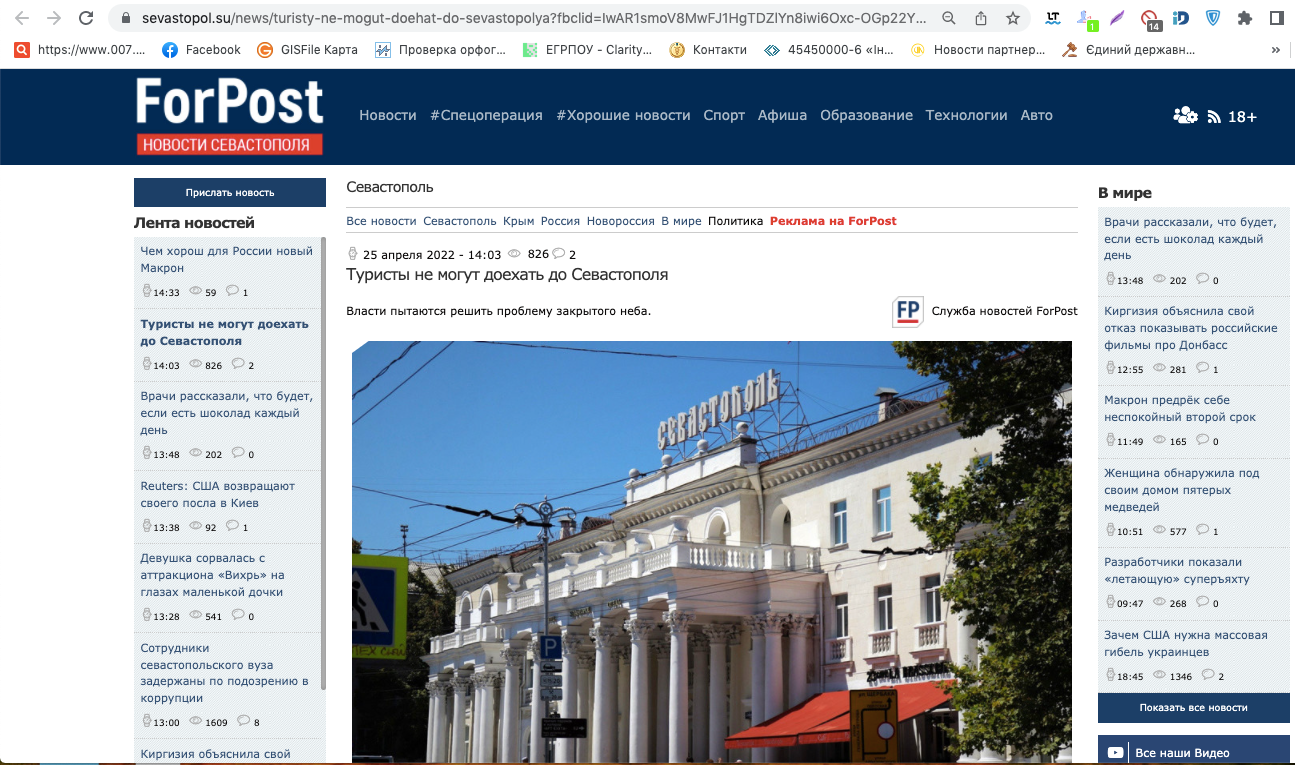Open the #Спецоперация menu item

486,115
